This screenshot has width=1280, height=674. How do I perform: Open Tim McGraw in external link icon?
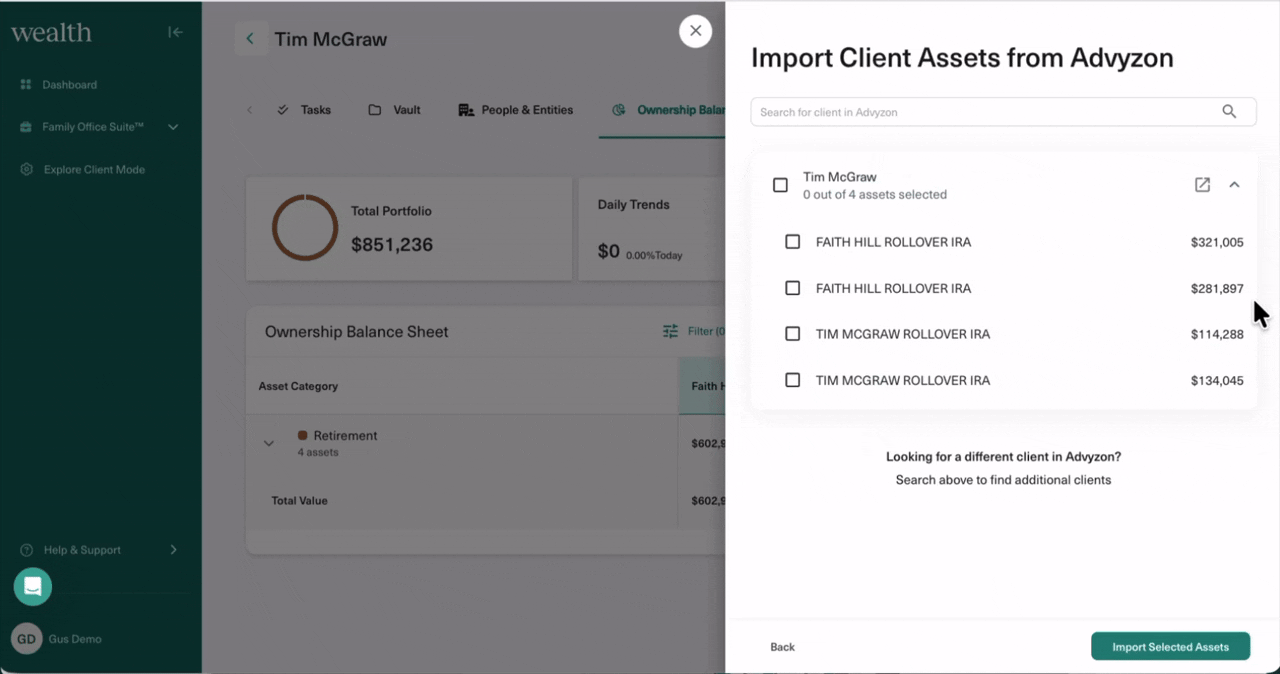click(1202, 185)
